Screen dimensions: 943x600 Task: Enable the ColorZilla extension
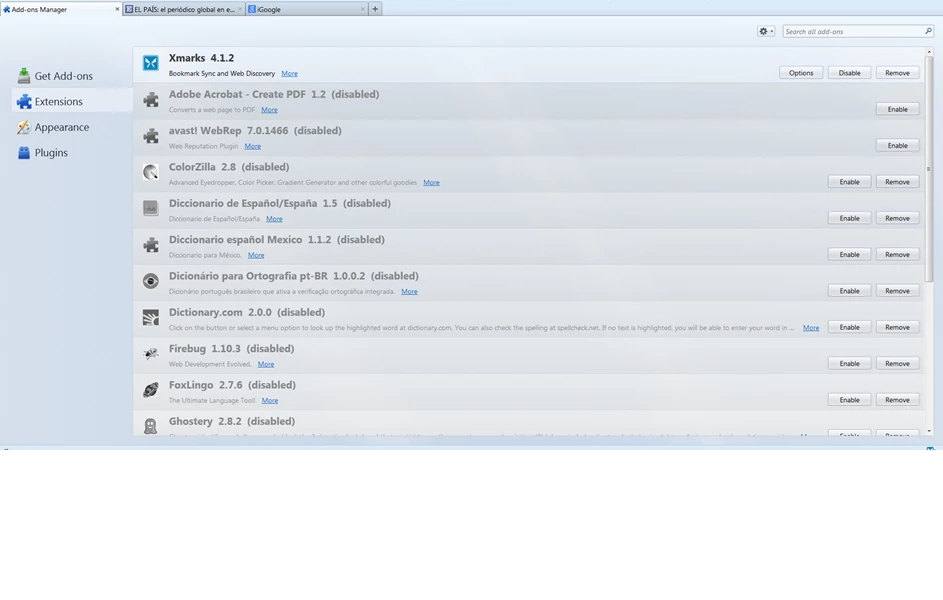849,182
